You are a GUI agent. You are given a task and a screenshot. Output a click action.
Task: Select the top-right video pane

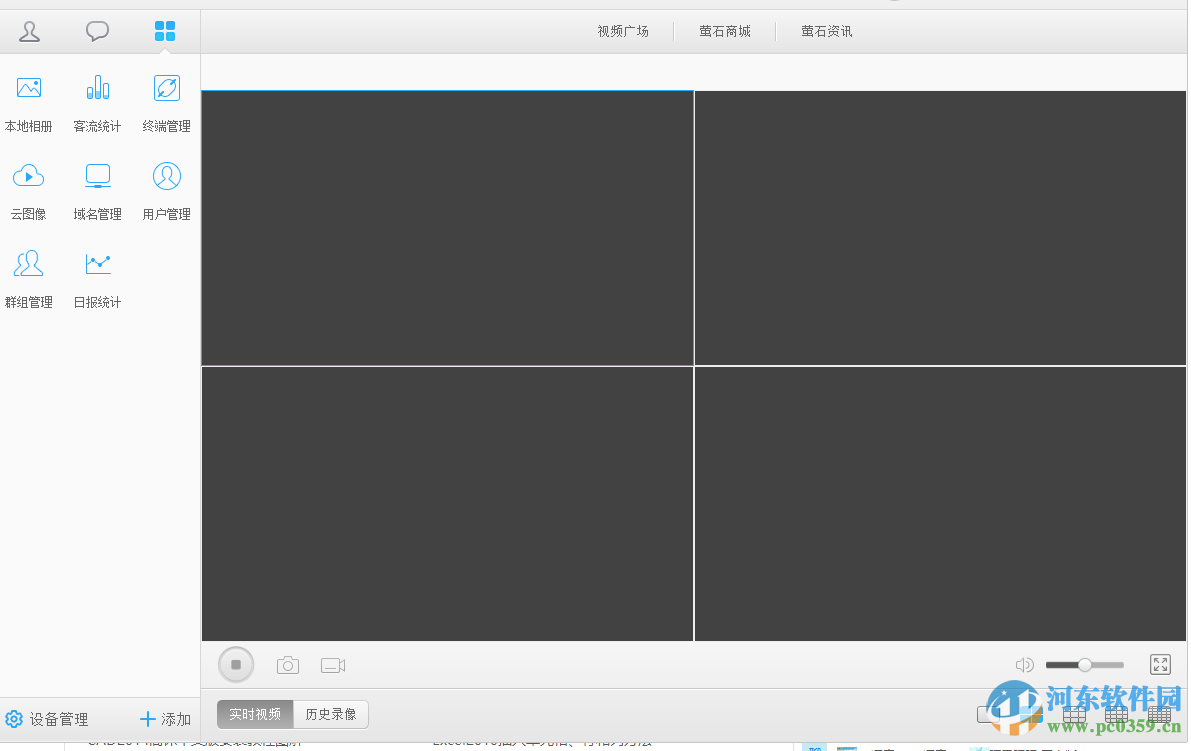click(x=940, y=228)
